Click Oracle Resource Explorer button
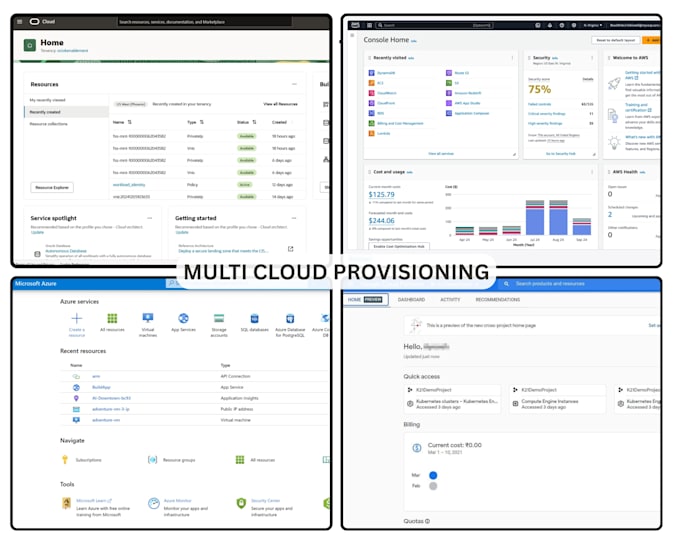Image resolution: width=680 pixels, height=544 pixels. (52, 187)
